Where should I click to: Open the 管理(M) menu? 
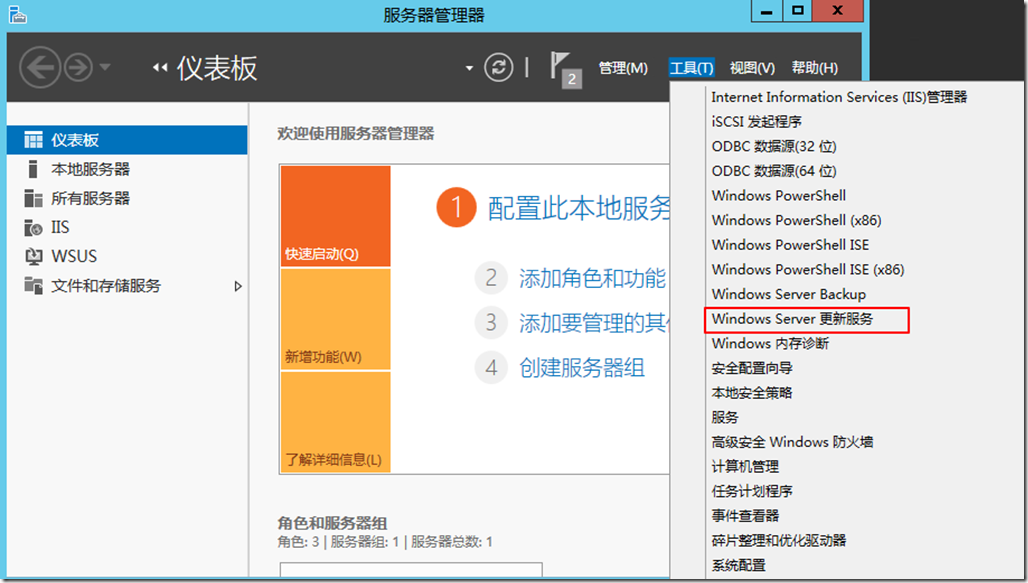pyautogui.click(x=623, y=68)
